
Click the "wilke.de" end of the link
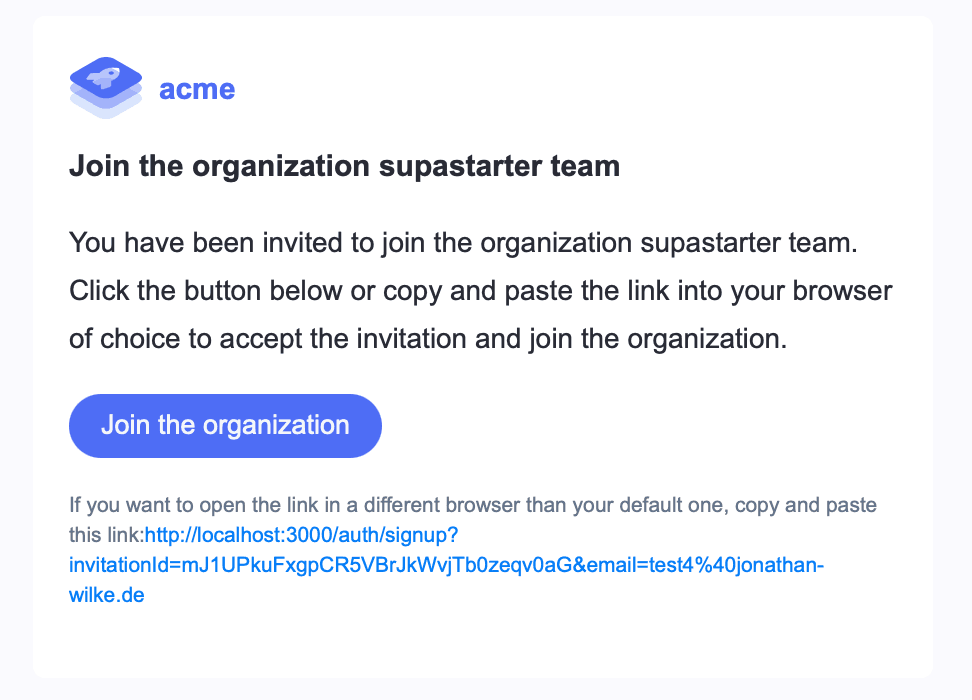pyautogui.click(x=106, y=596)
